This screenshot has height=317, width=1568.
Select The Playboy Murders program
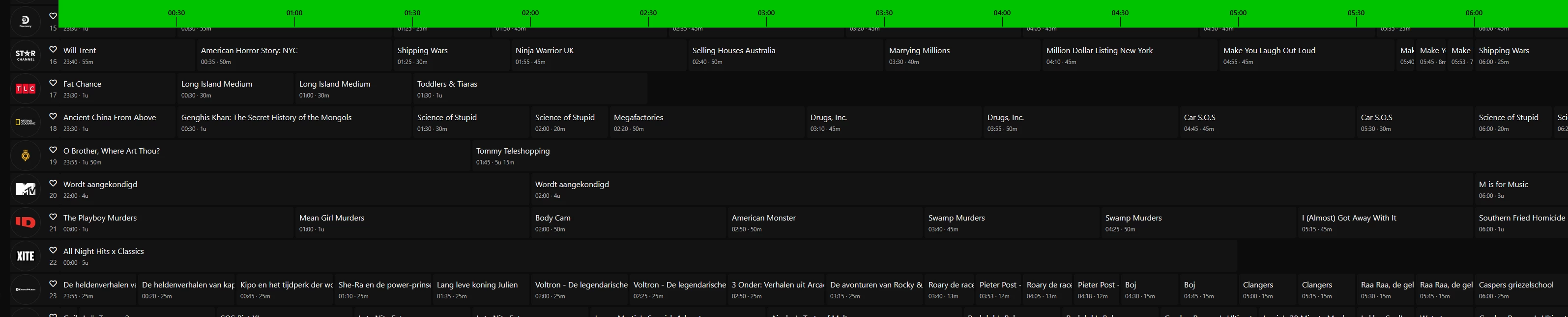[176, 223]
